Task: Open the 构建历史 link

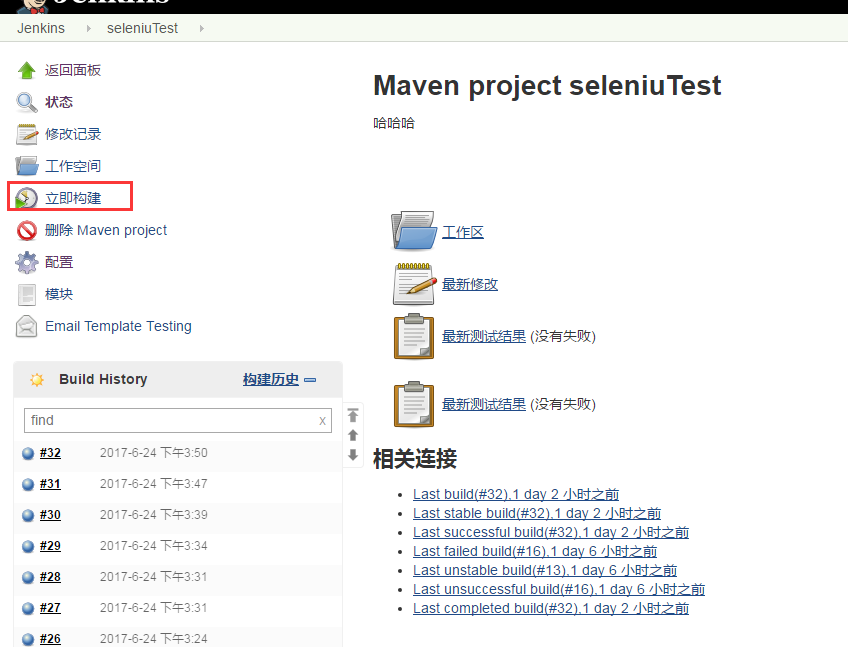Action: 271,379
